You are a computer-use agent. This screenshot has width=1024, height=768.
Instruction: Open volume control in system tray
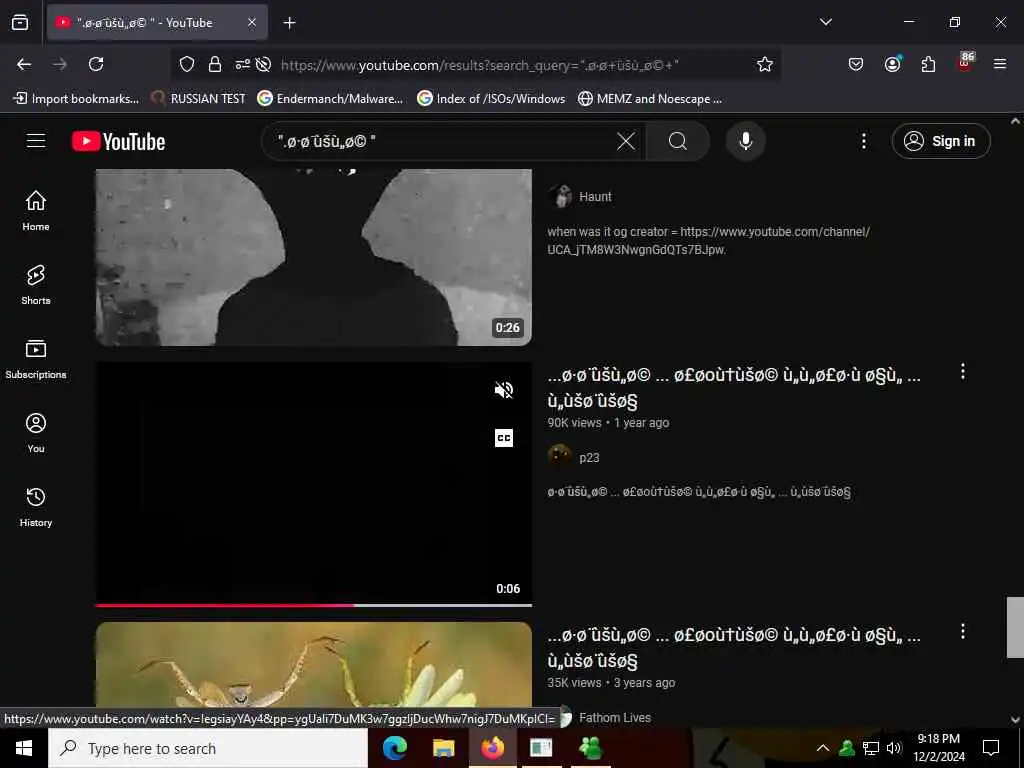tap(894, 748)
